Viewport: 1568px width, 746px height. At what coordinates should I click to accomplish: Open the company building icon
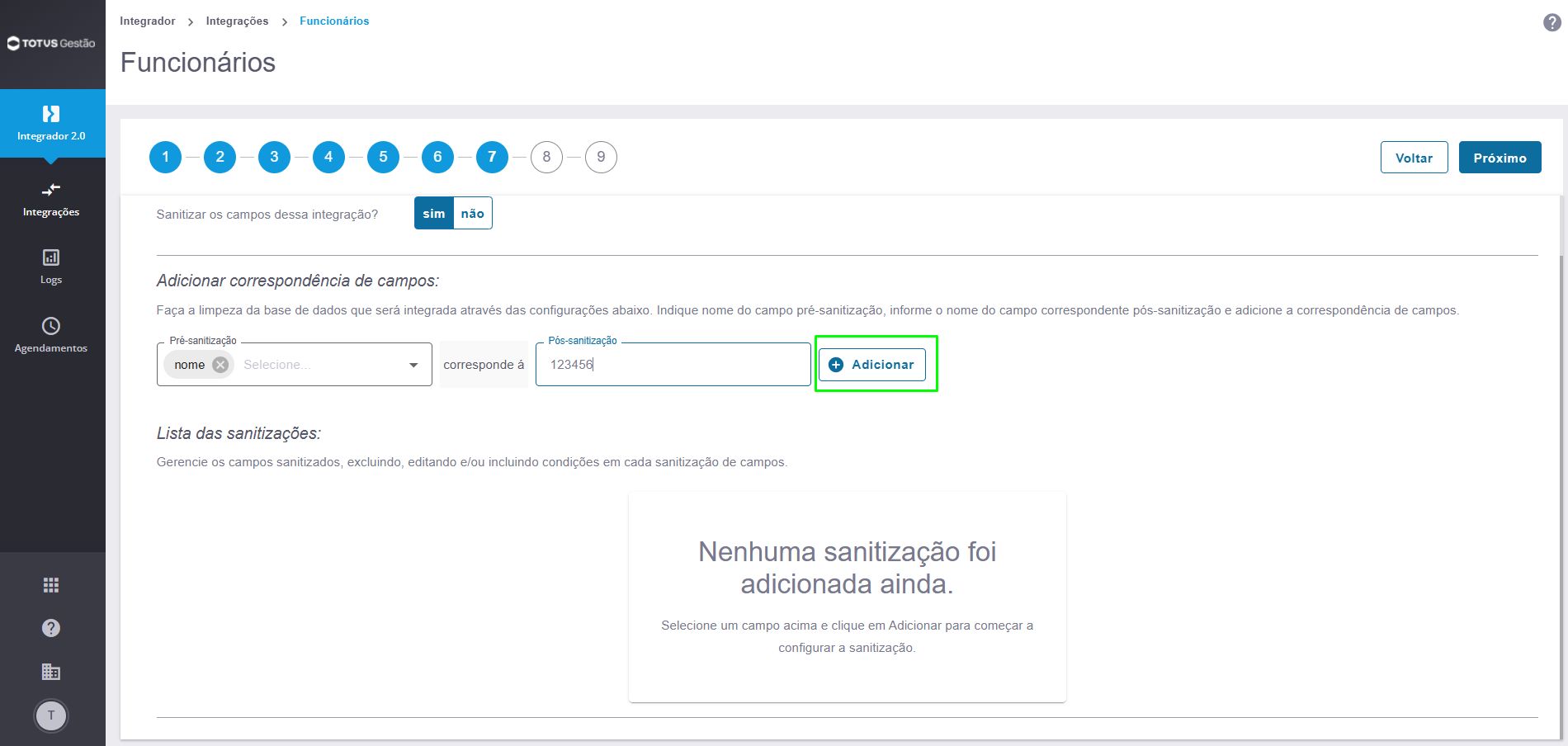point(51,672)
